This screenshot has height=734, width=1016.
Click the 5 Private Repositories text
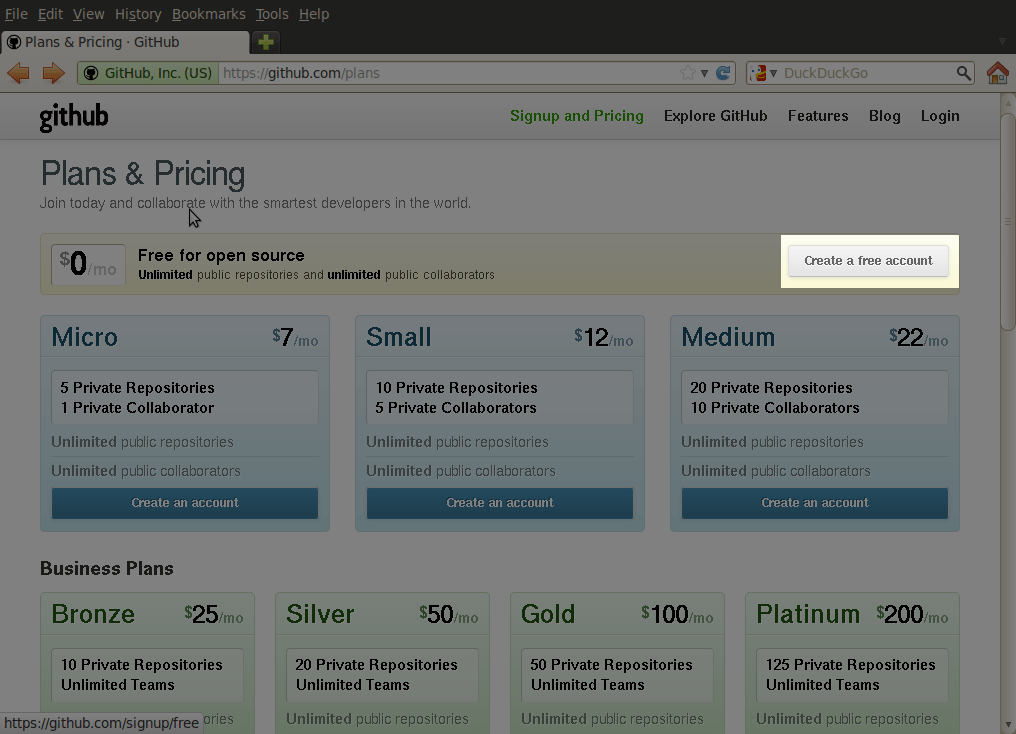click(x=137, y=387)
